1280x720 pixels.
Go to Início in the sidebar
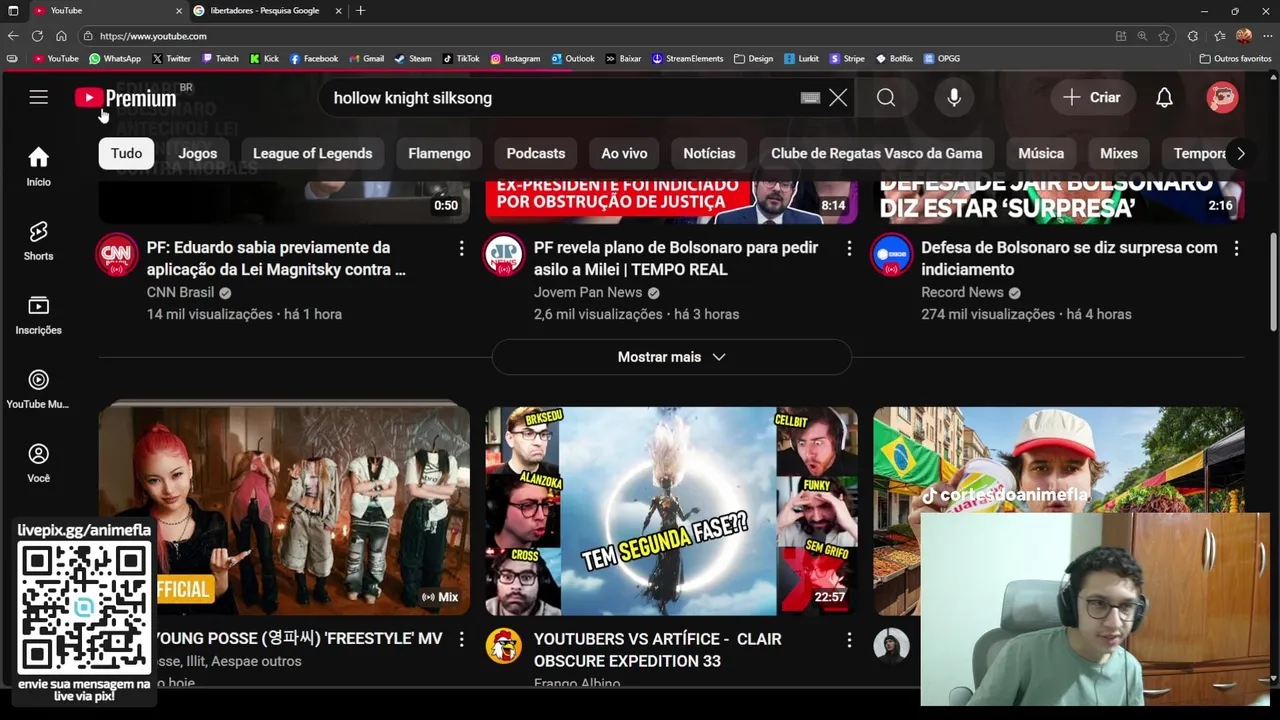pyautogui.click(x=38, y=167)
